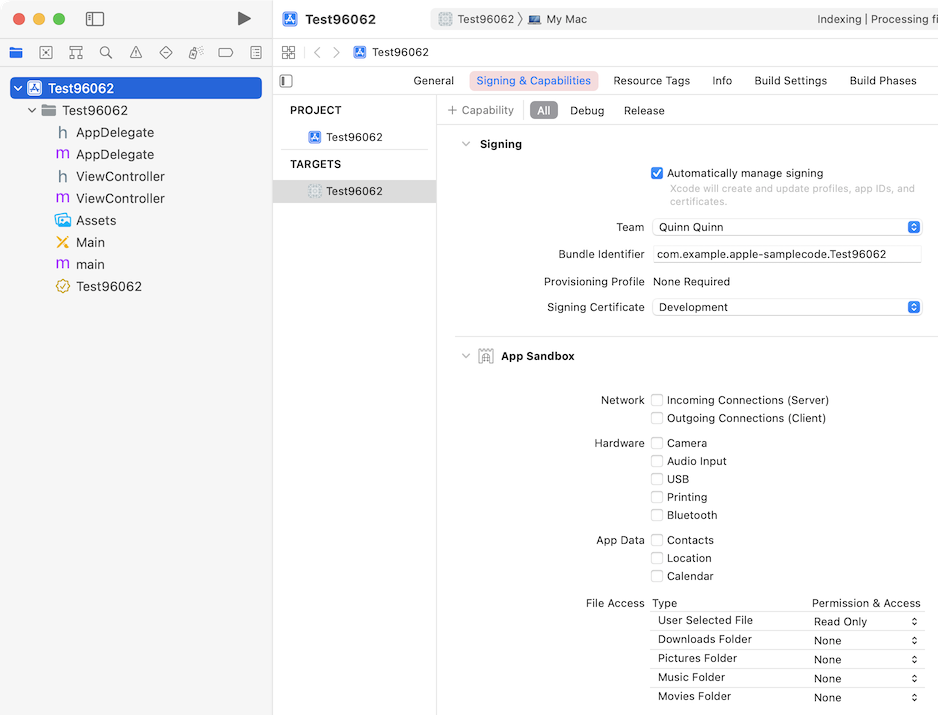Enable Audio Input access
The image size is (938, 715).
(x=657, y=461)
